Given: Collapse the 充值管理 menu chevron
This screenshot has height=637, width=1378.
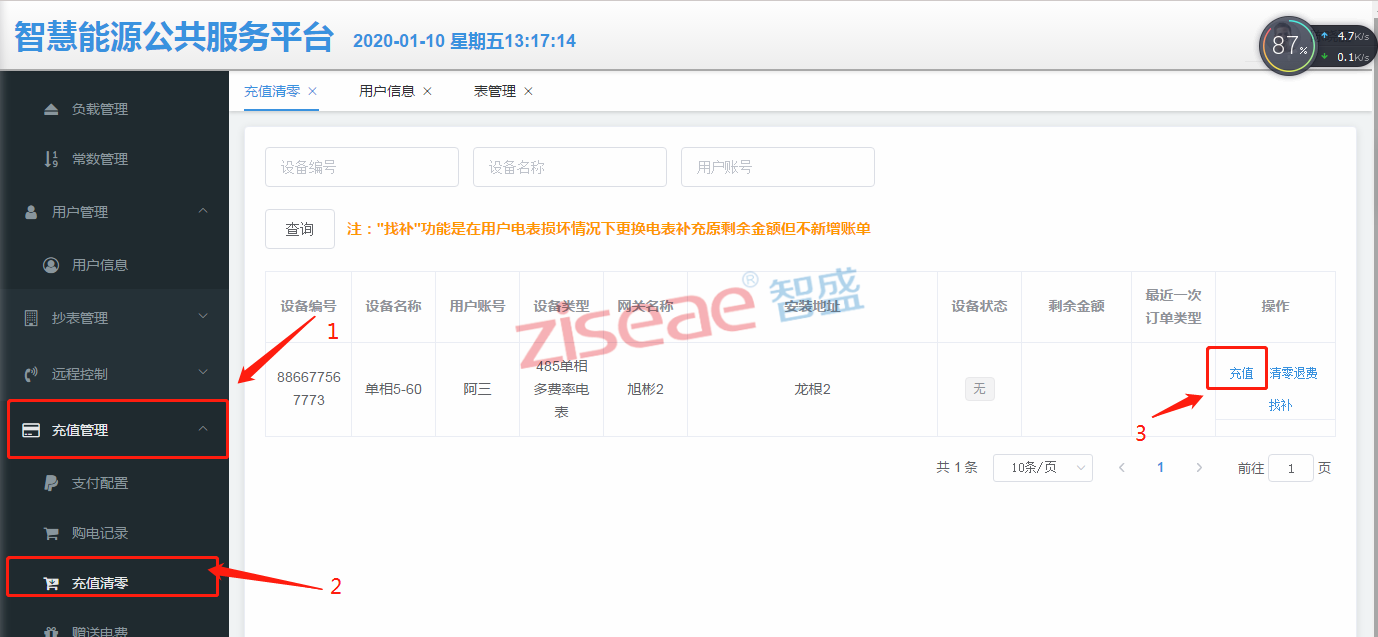Looking at the screenshot, I should [203, 429].
